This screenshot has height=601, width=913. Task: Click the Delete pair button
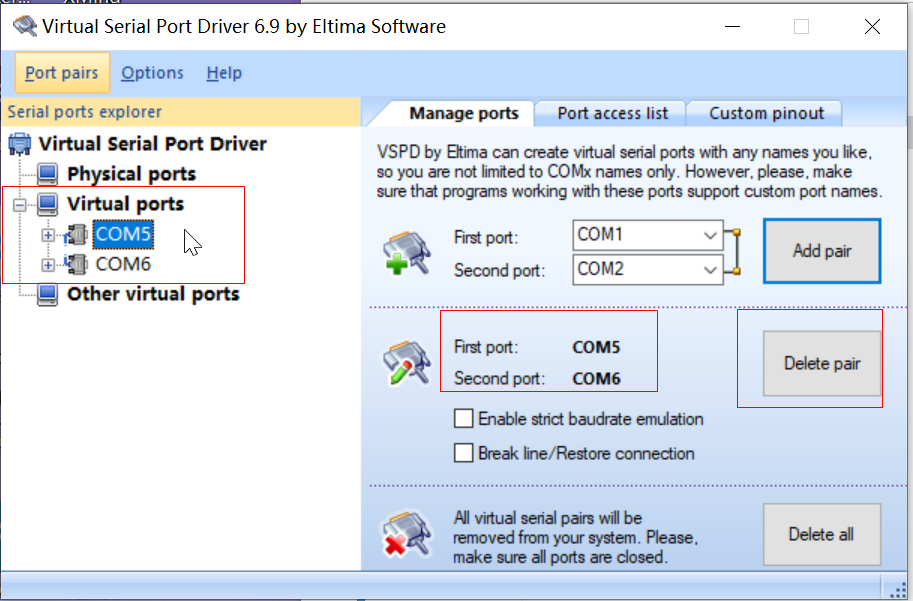point(822,363)
